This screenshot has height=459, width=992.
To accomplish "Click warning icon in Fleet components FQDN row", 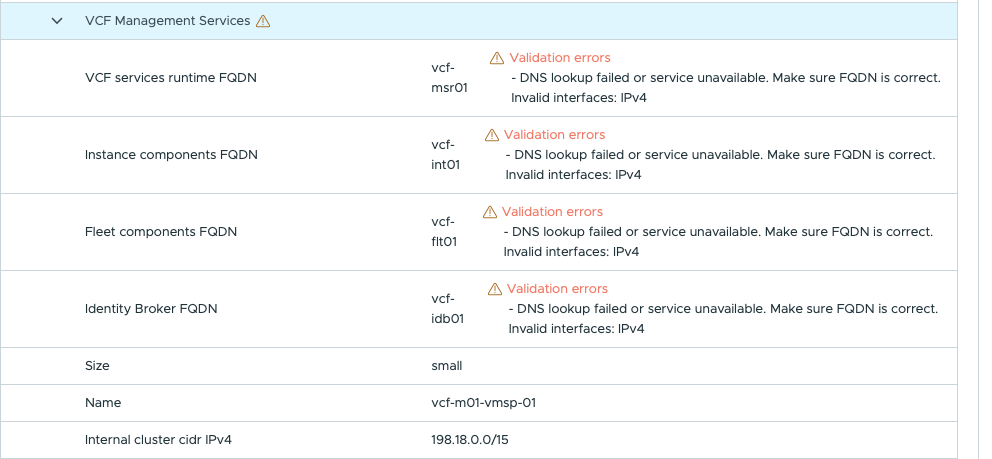I will (x=490, y=212).
